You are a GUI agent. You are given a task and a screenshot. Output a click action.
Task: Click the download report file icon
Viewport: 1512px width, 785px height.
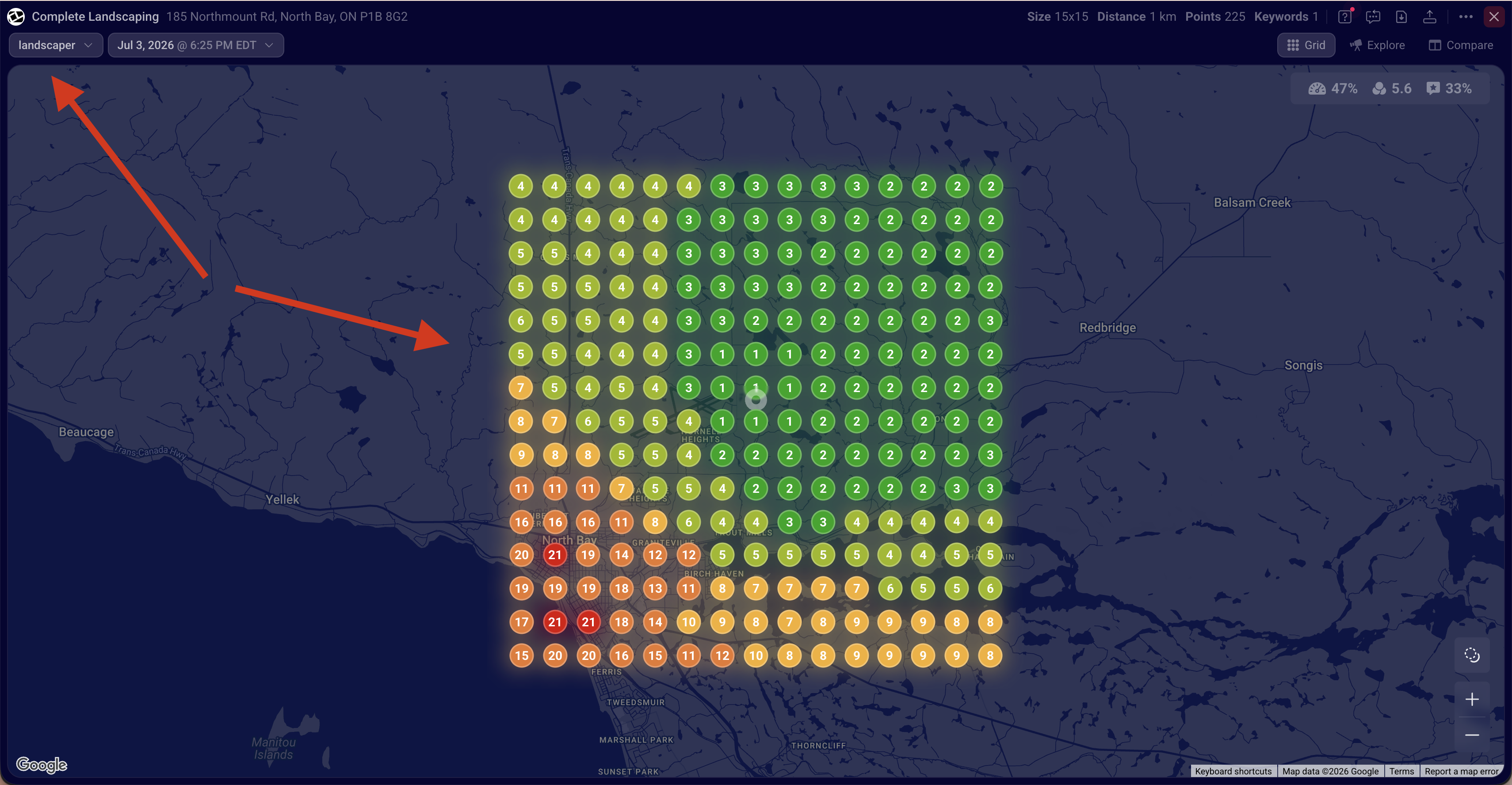pos(1401,16)
